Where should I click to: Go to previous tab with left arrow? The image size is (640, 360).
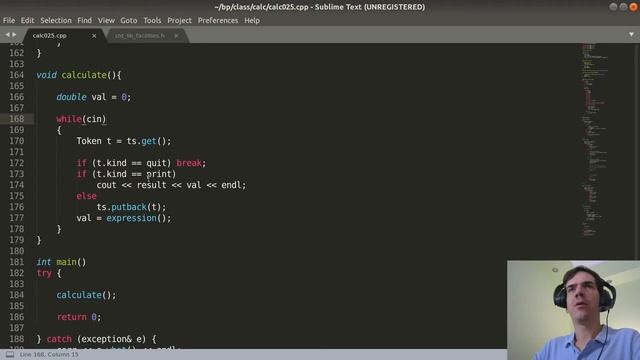pos(7,35)
